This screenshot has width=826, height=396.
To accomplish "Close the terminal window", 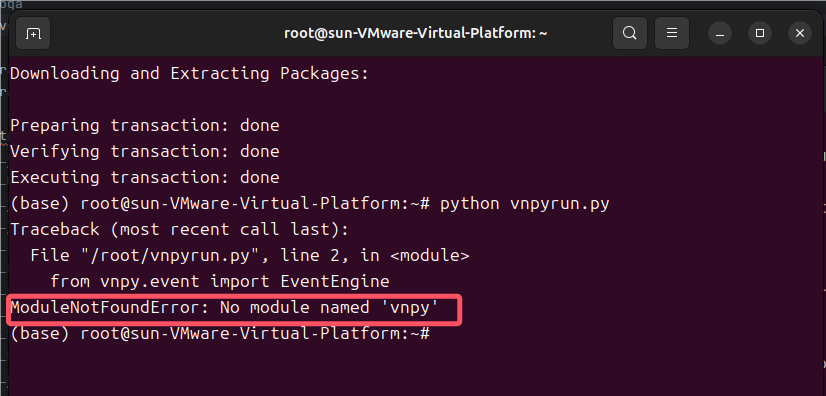I will tap(800, 34).
